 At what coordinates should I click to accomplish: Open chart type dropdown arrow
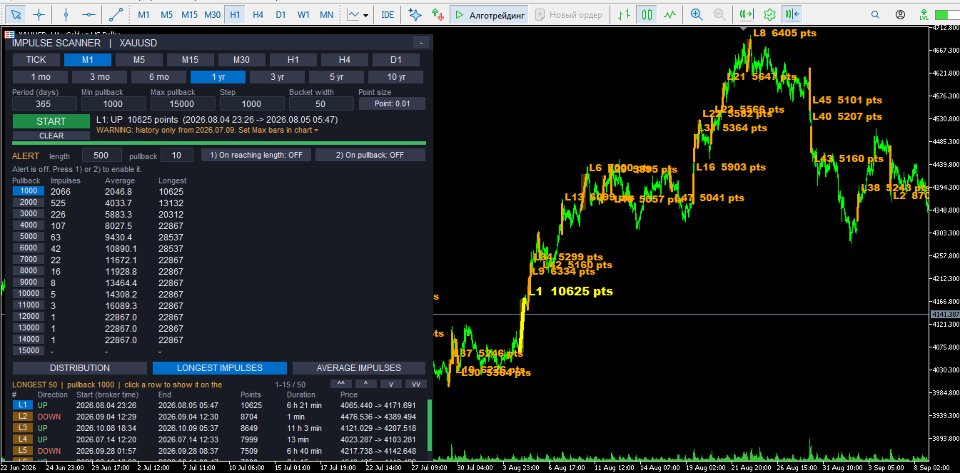tap(366, 15)
